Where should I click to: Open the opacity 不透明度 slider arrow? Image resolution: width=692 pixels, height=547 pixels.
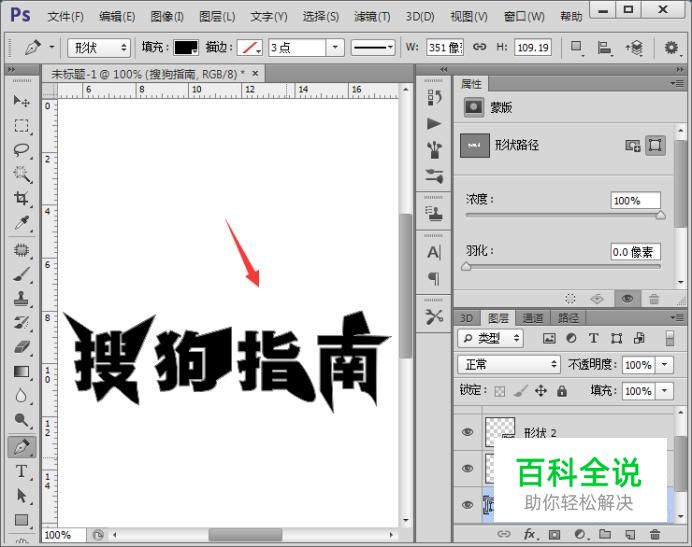(664, 365)
